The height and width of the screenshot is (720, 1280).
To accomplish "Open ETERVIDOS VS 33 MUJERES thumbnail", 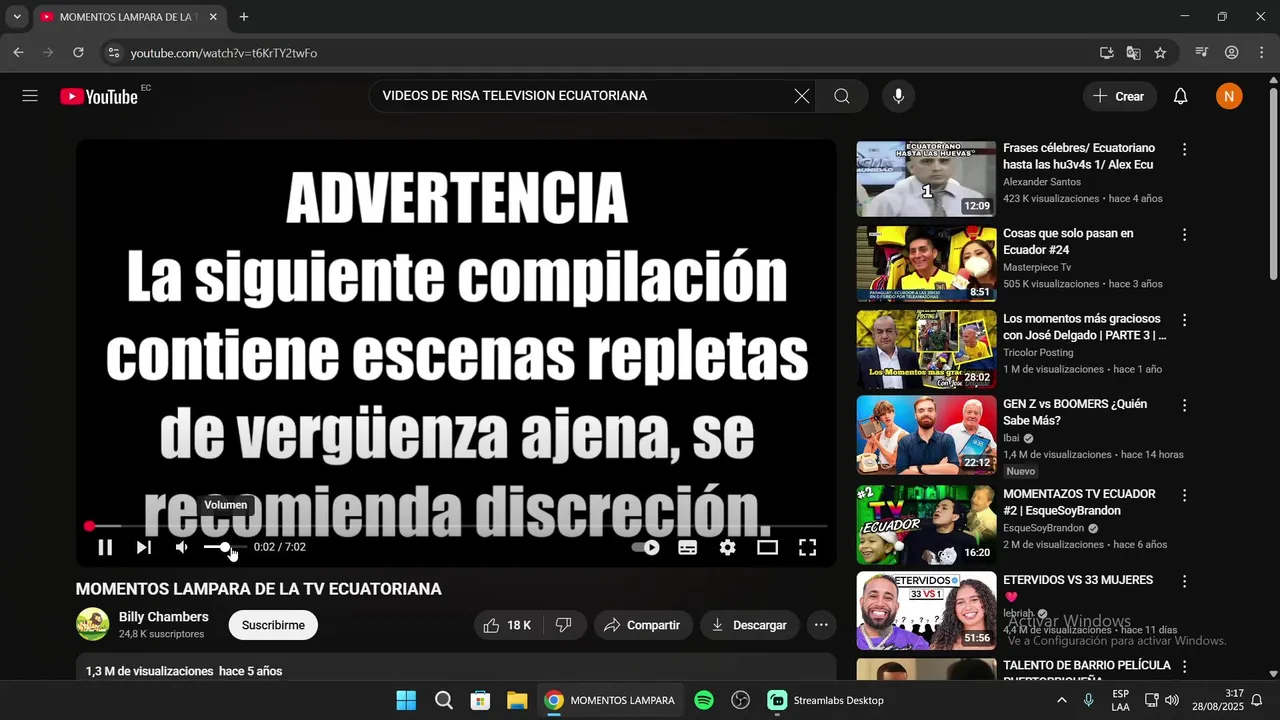I will click(x=926, y=610).
